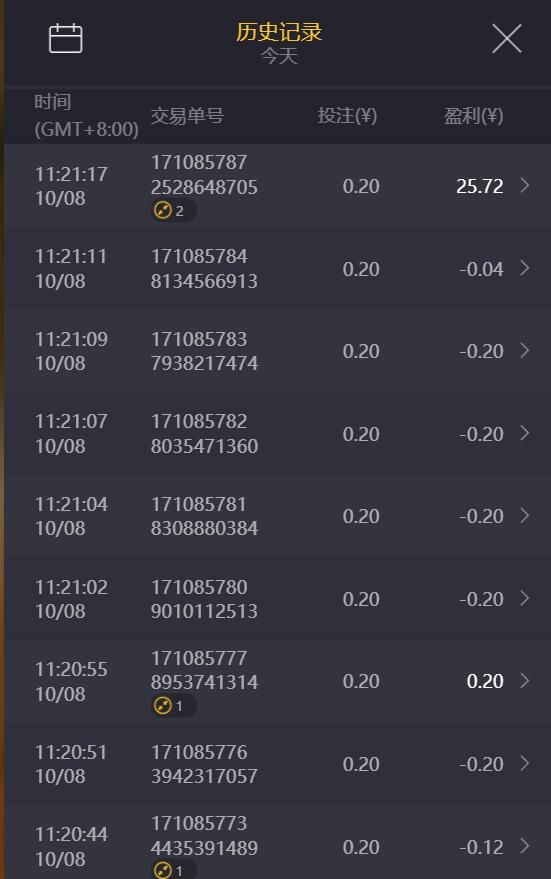Image resolution: width=551 pixels, height=879 pixels.
Task: Open details arrow for the 11:21:07 record
Action: pyautogui.click(x=525, y=433)
